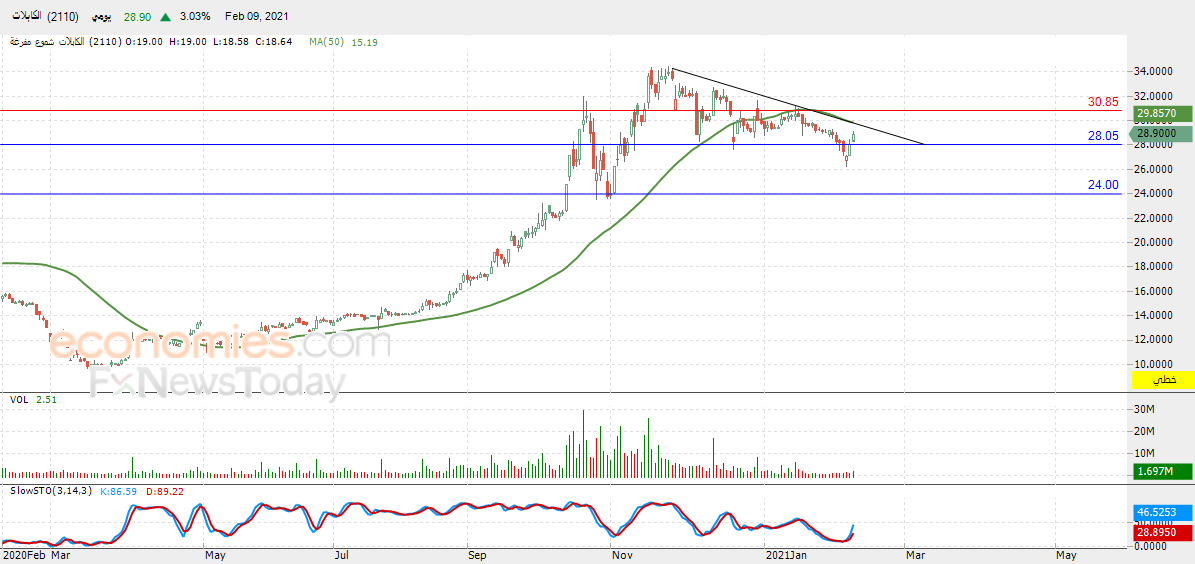Image resolution: width=1195 pixels, height=564 pixels.
Task: Click the VOL indicator label
Action: 19,399
